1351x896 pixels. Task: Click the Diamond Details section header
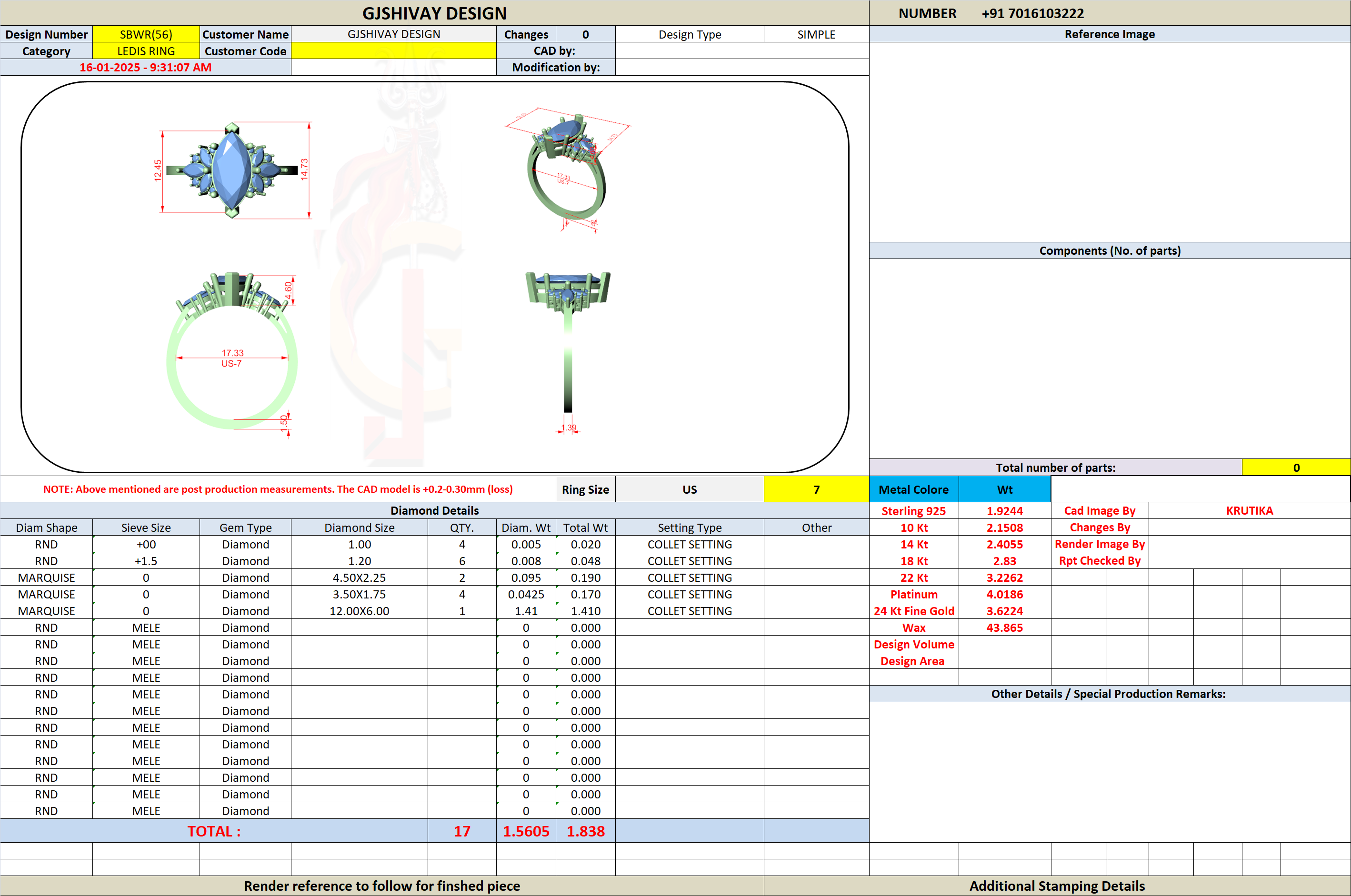pos(434,510)
